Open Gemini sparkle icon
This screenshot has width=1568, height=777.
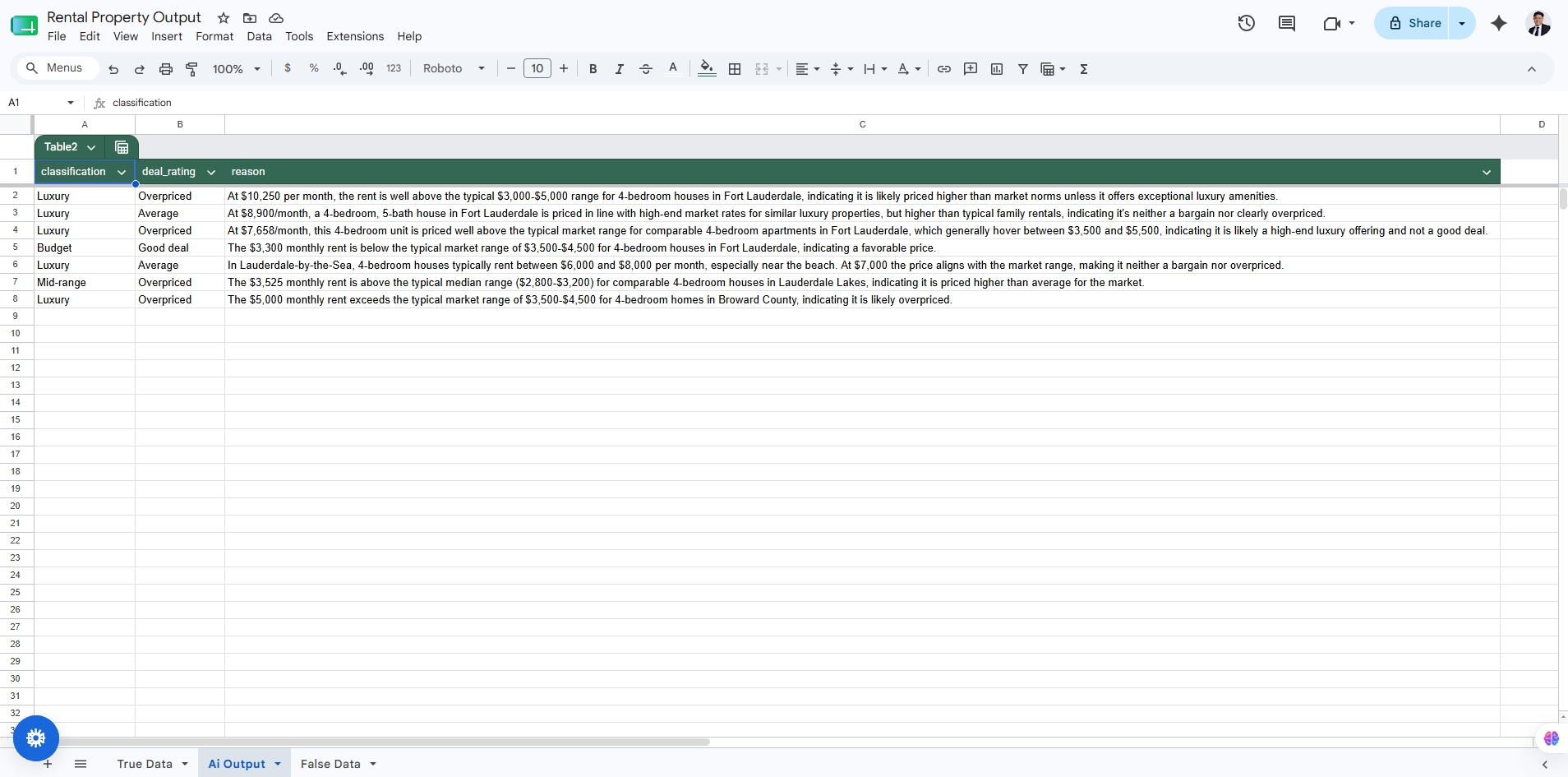point(1499,23)
